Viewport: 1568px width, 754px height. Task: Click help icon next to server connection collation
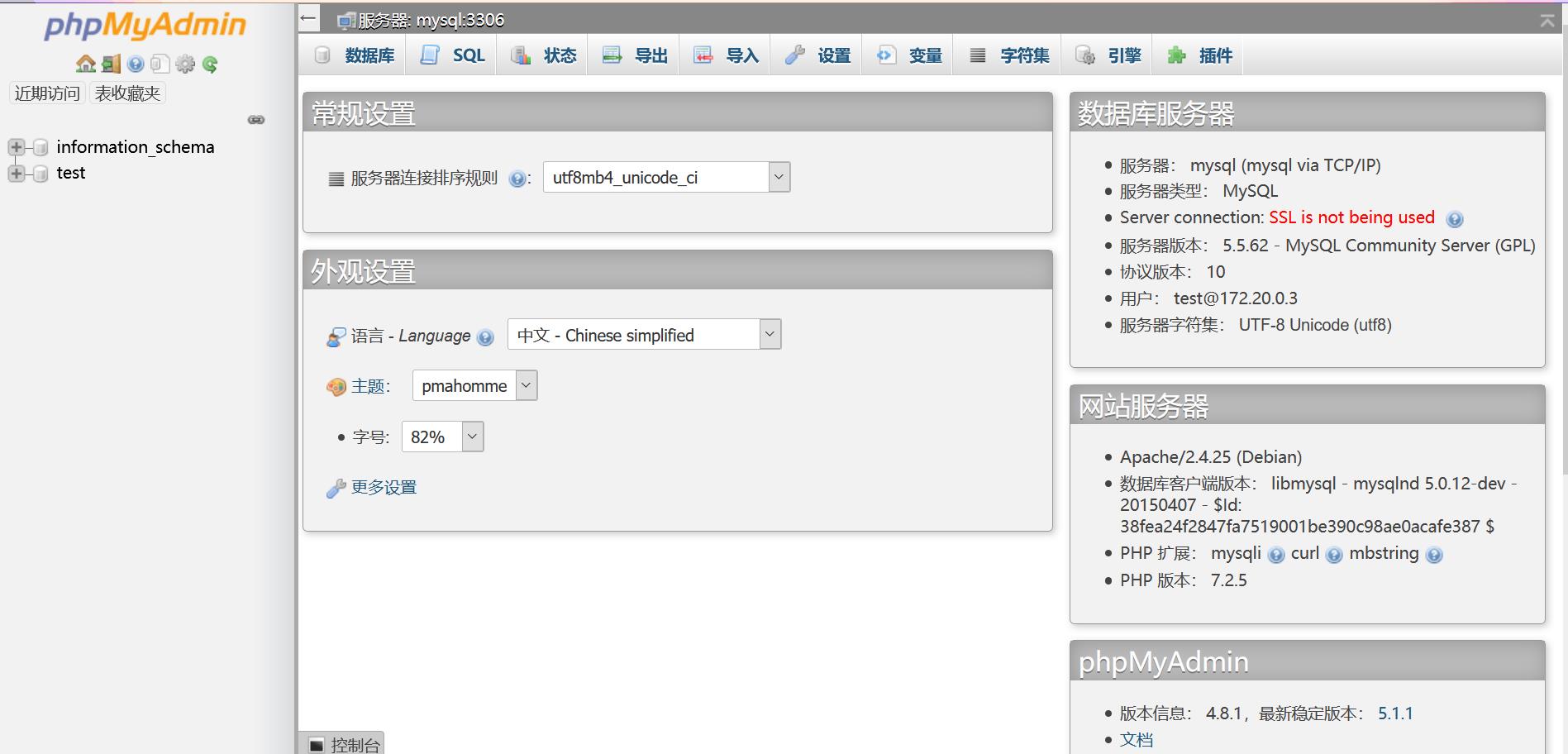point(517,179)
